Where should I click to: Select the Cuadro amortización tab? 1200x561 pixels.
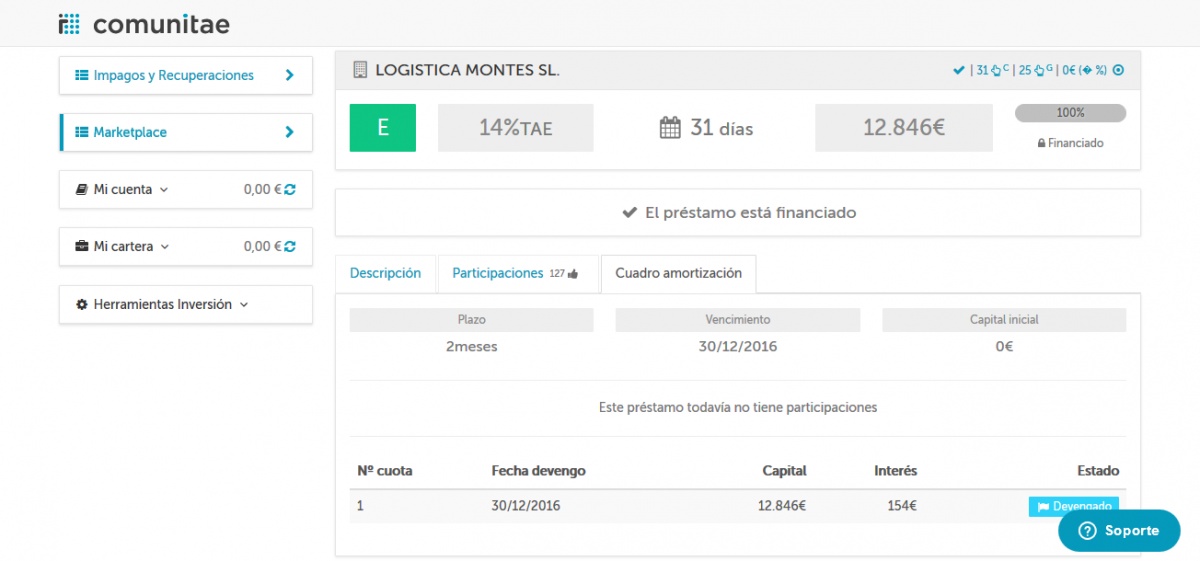point(678,273)
